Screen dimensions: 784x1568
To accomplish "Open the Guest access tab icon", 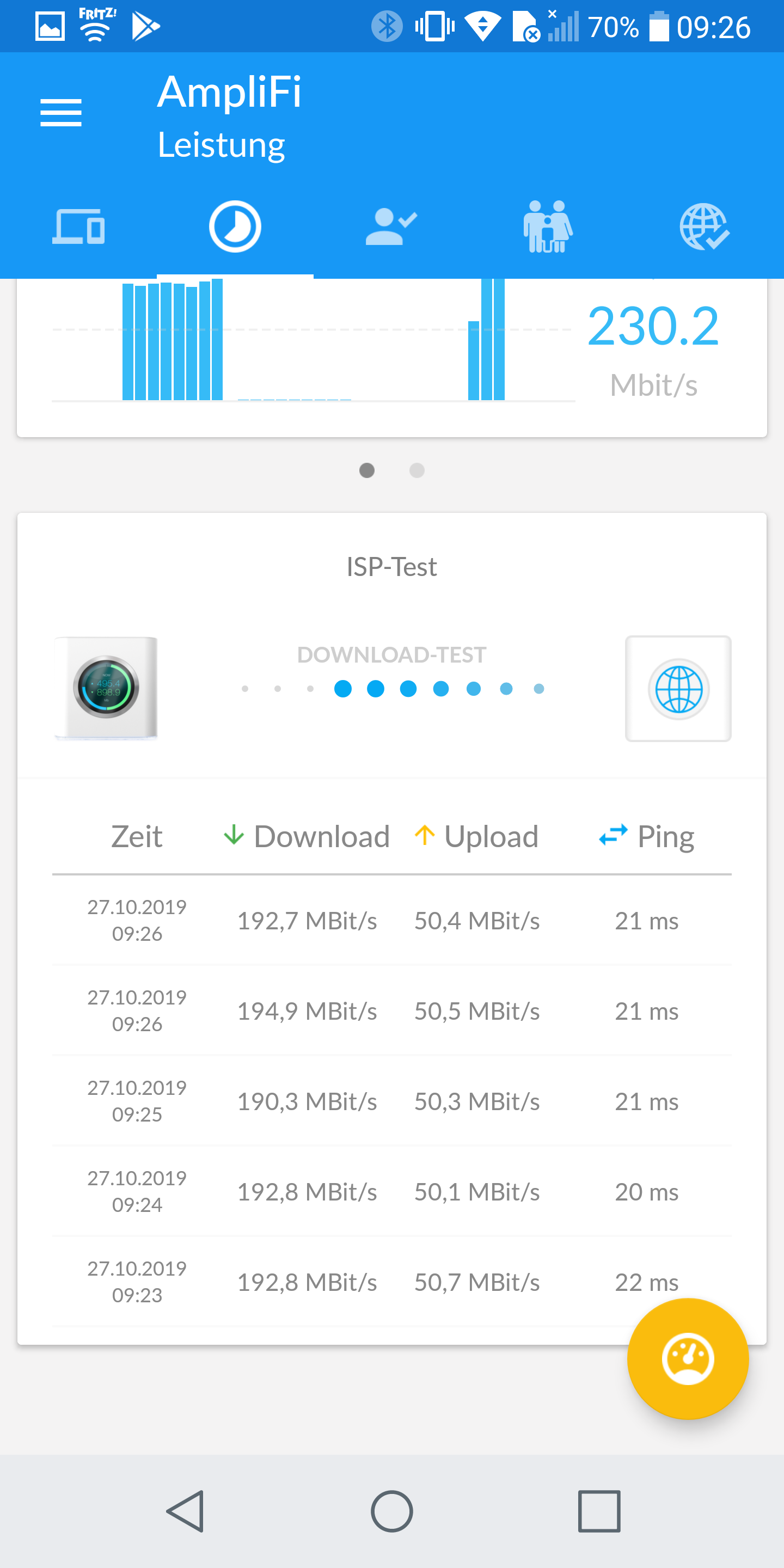I will [x=391, y=226].
